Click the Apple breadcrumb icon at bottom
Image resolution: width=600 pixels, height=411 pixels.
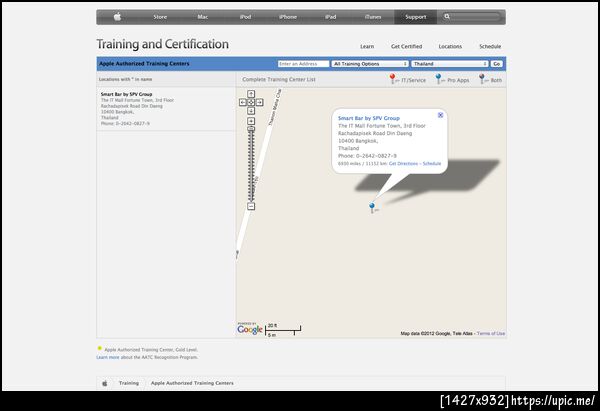pos(105,383)
